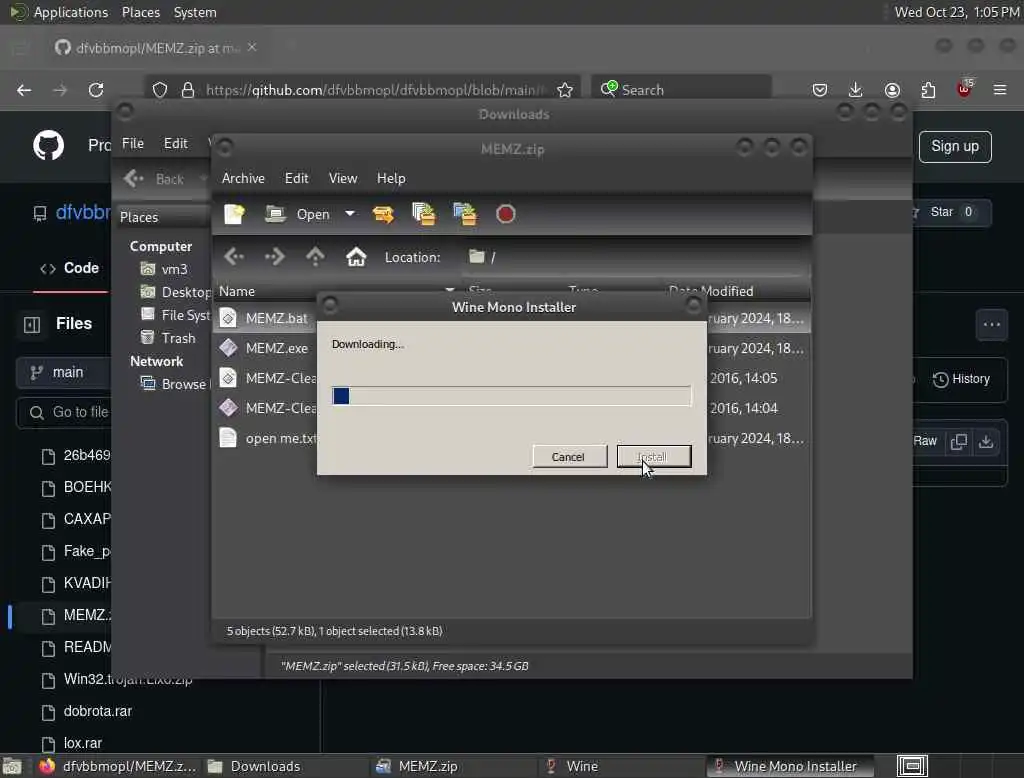Click the archive Location path field

[x=637, y=257]
